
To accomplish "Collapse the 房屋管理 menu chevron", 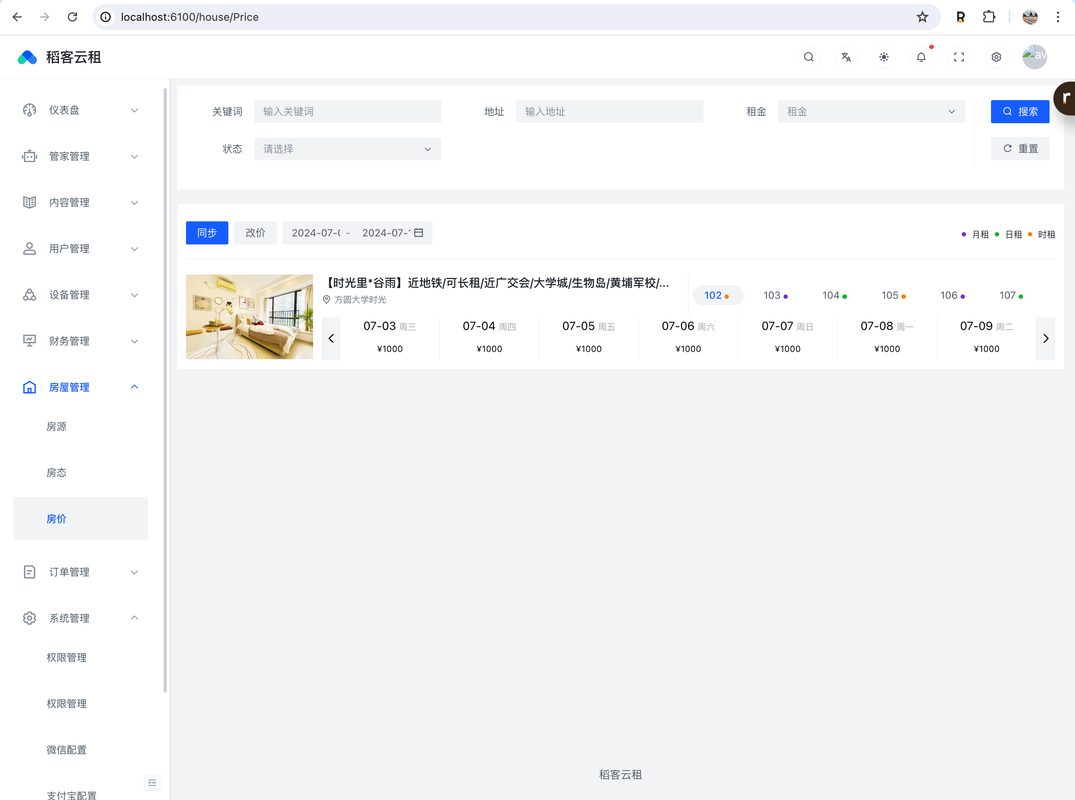I will (x=134, y=387).
